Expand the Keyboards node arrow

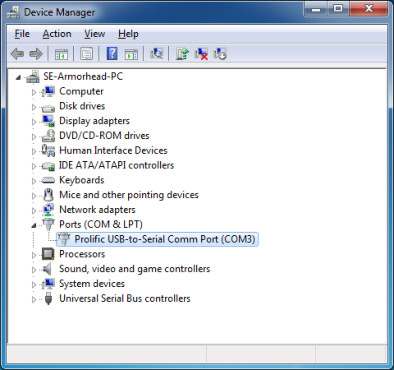34,181
